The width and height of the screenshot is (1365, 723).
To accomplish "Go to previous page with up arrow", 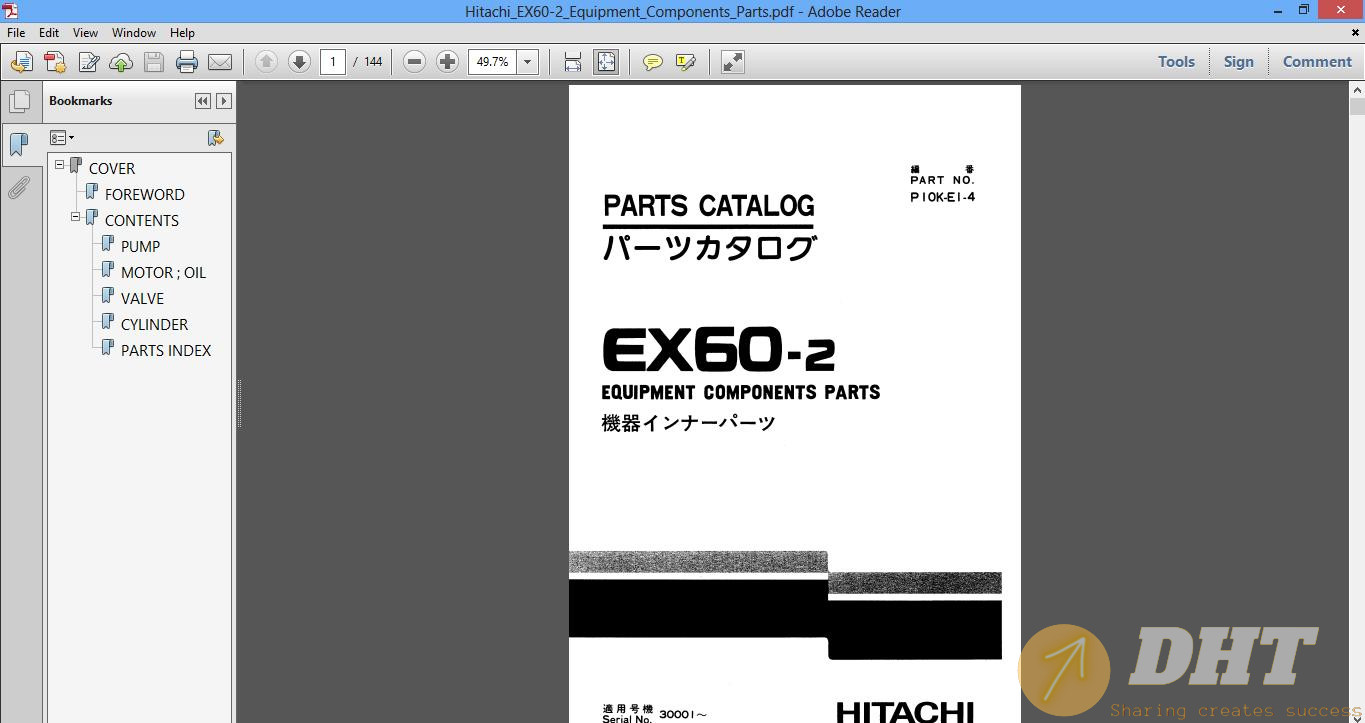I will point(266,62).
